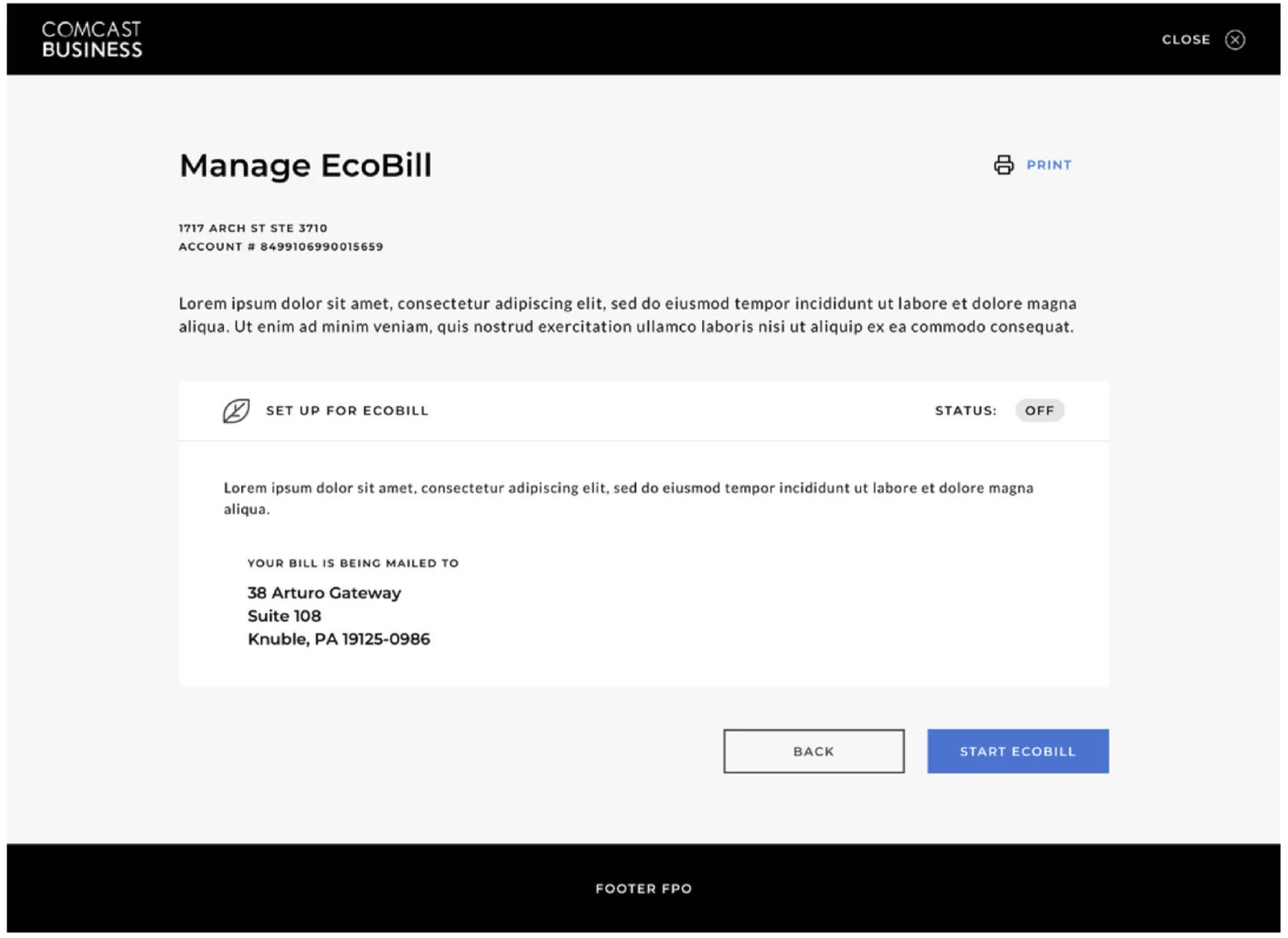Screen dimensions: 1288x938
Task: Click the BACK button
Action: coord(813,751)
